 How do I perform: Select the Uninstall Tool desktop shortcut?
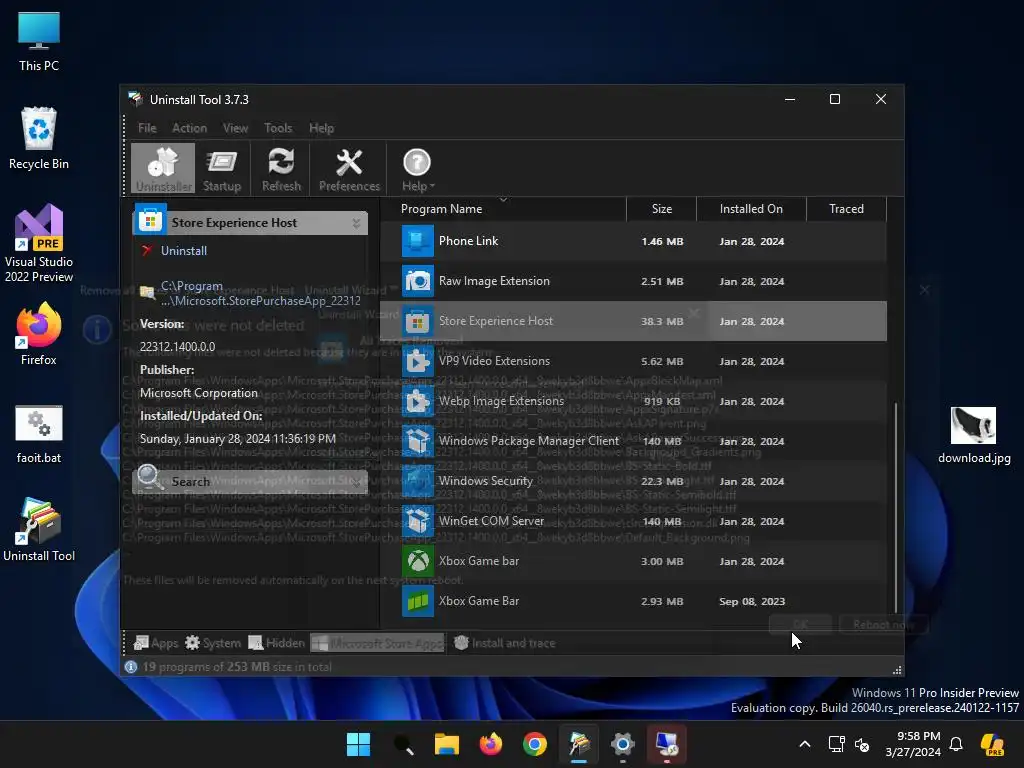point(39,530)
